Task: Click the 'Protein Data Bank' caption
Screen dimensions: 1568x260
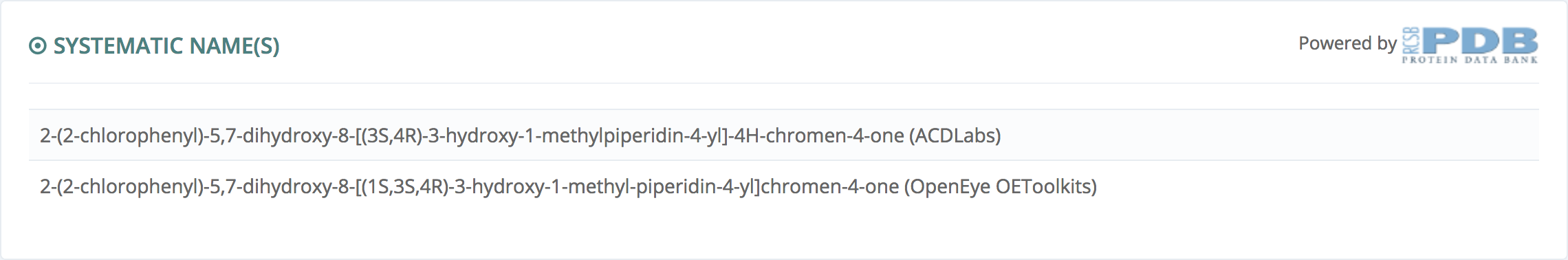Action: [1470, 60]
